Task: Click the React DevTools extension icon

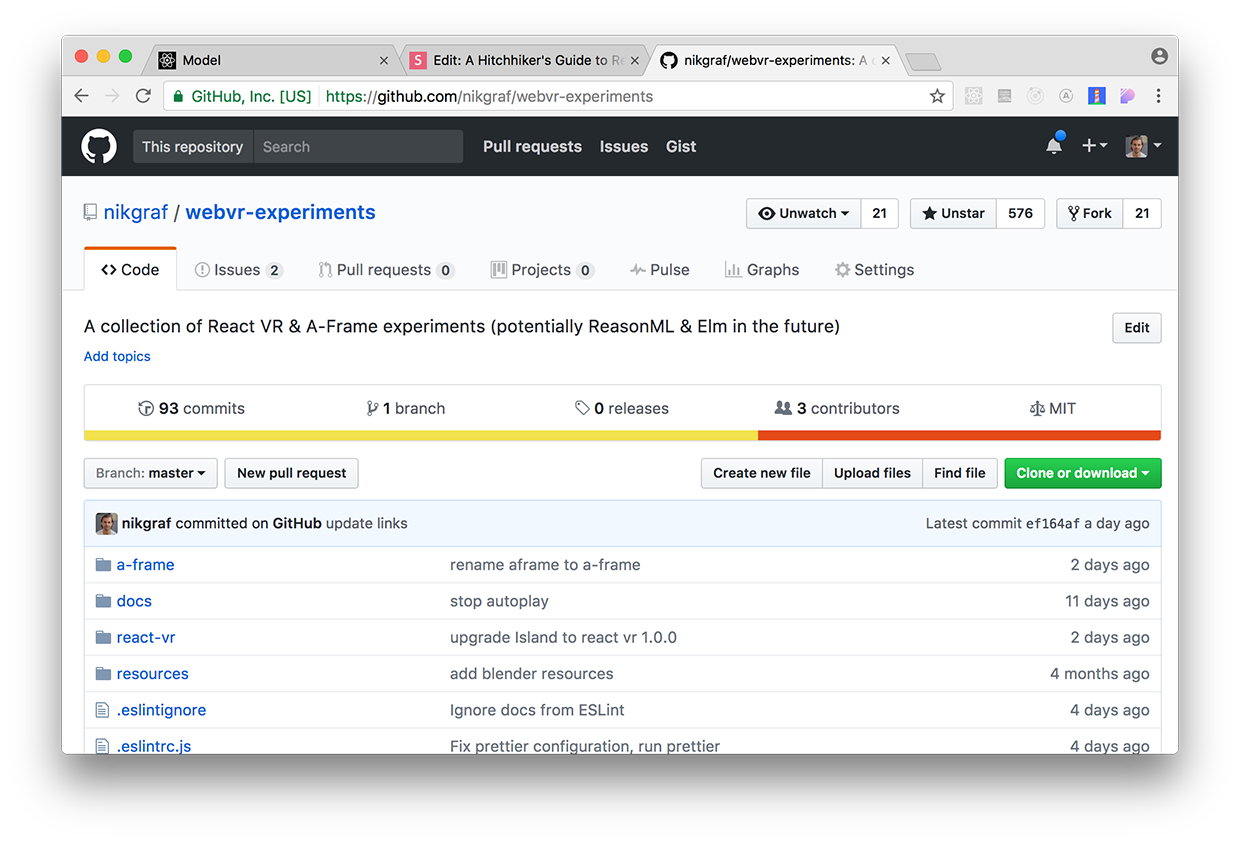Action: 973,96
